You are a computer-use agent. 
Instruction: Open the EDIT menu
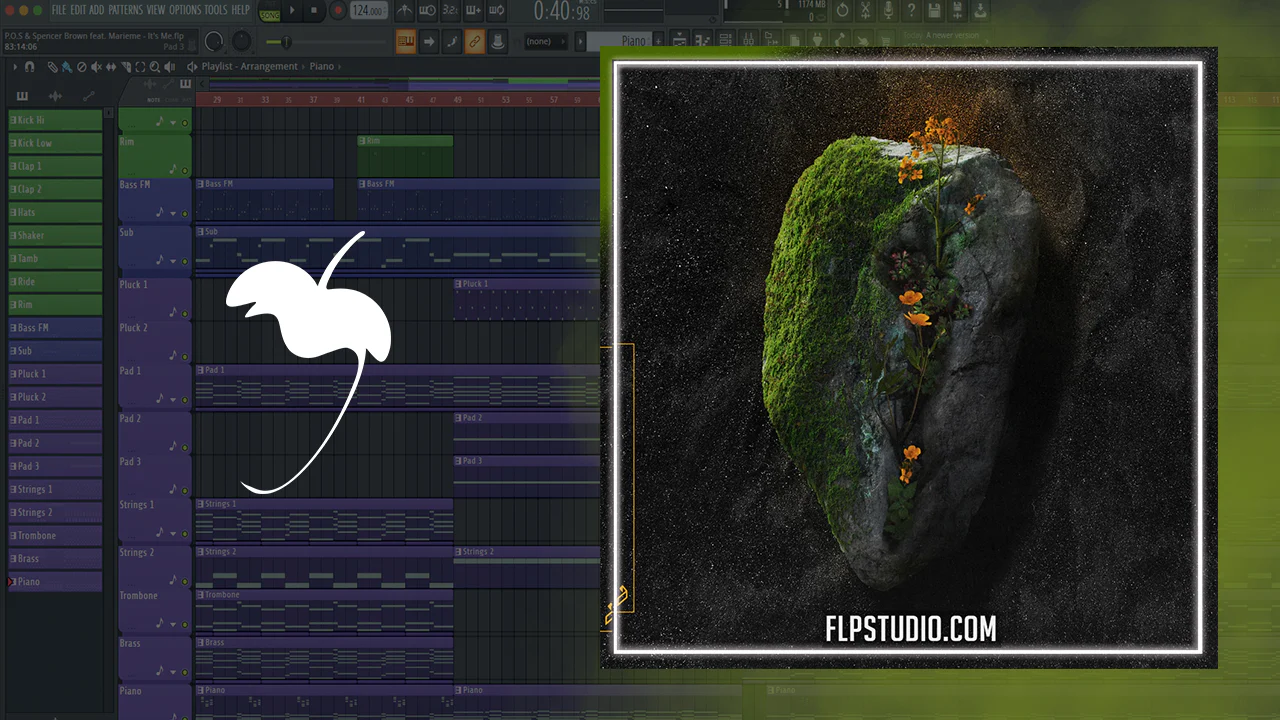click(x=77, y=10)
